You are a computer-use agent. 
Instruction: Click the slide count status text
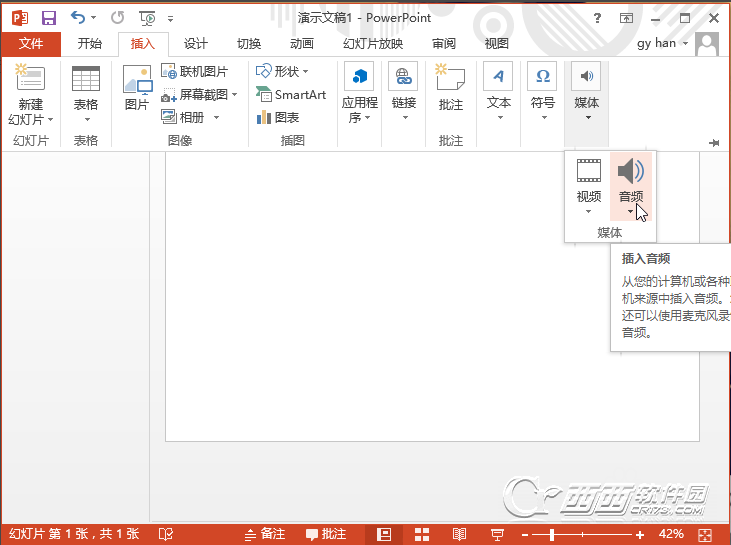74,534
